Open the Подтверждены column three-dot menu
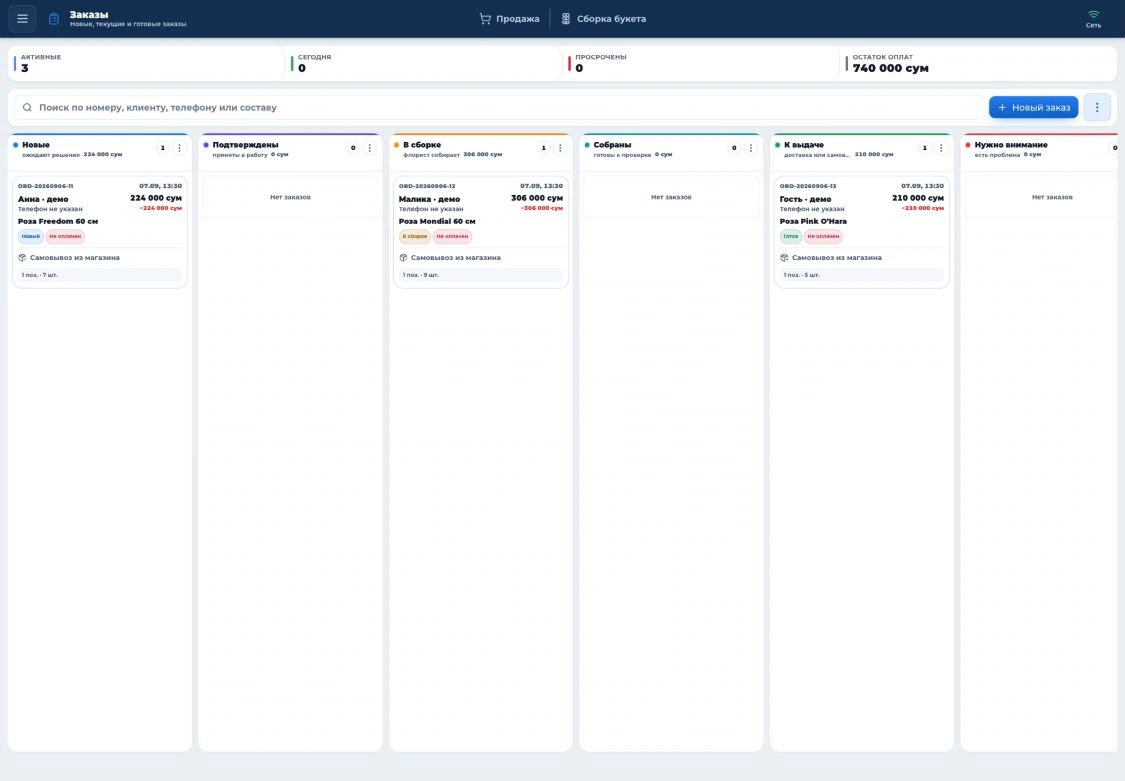The image size is (1125, 781). (369, 148)
